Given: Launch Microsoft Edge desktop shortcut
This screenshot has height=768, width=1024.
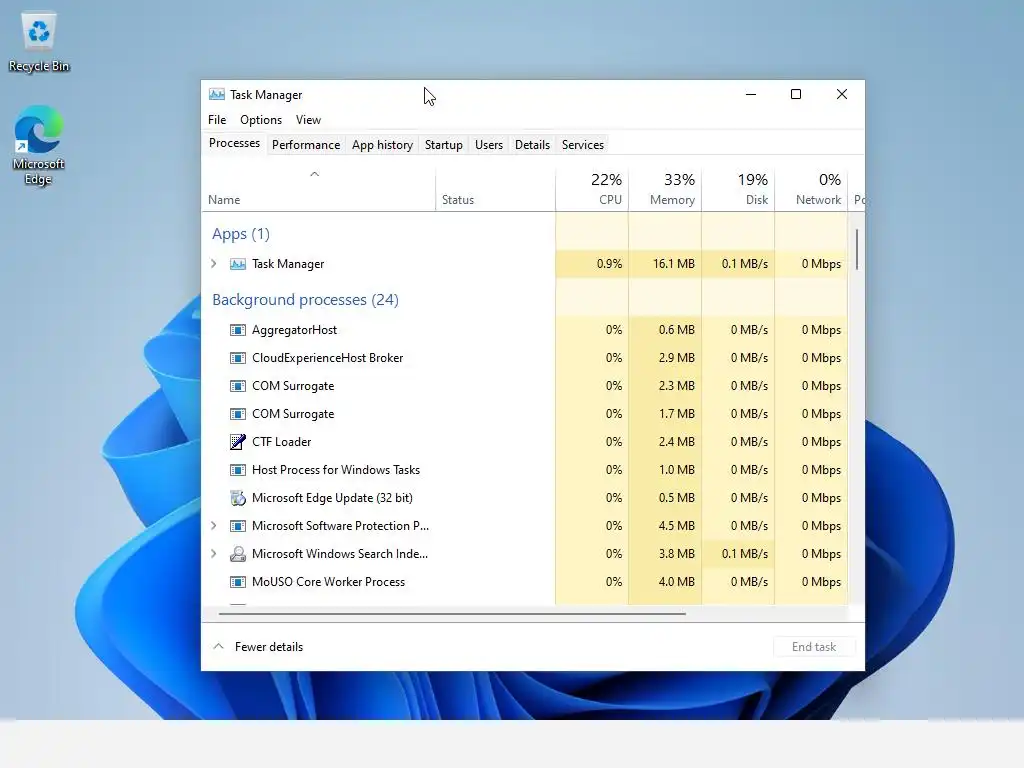Looking at the screenshot, I should 39,146.
